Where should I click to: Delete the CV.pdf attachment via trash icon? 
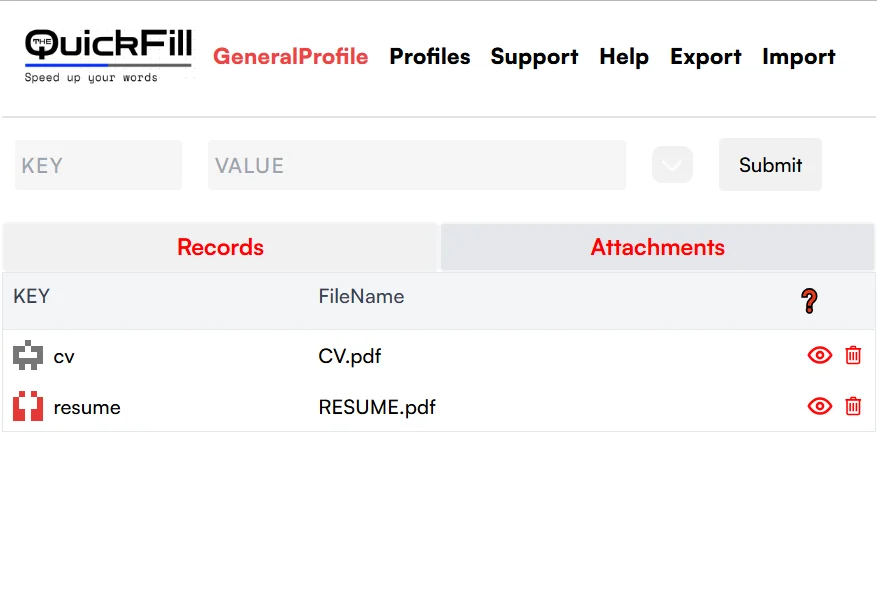(853, 355)
